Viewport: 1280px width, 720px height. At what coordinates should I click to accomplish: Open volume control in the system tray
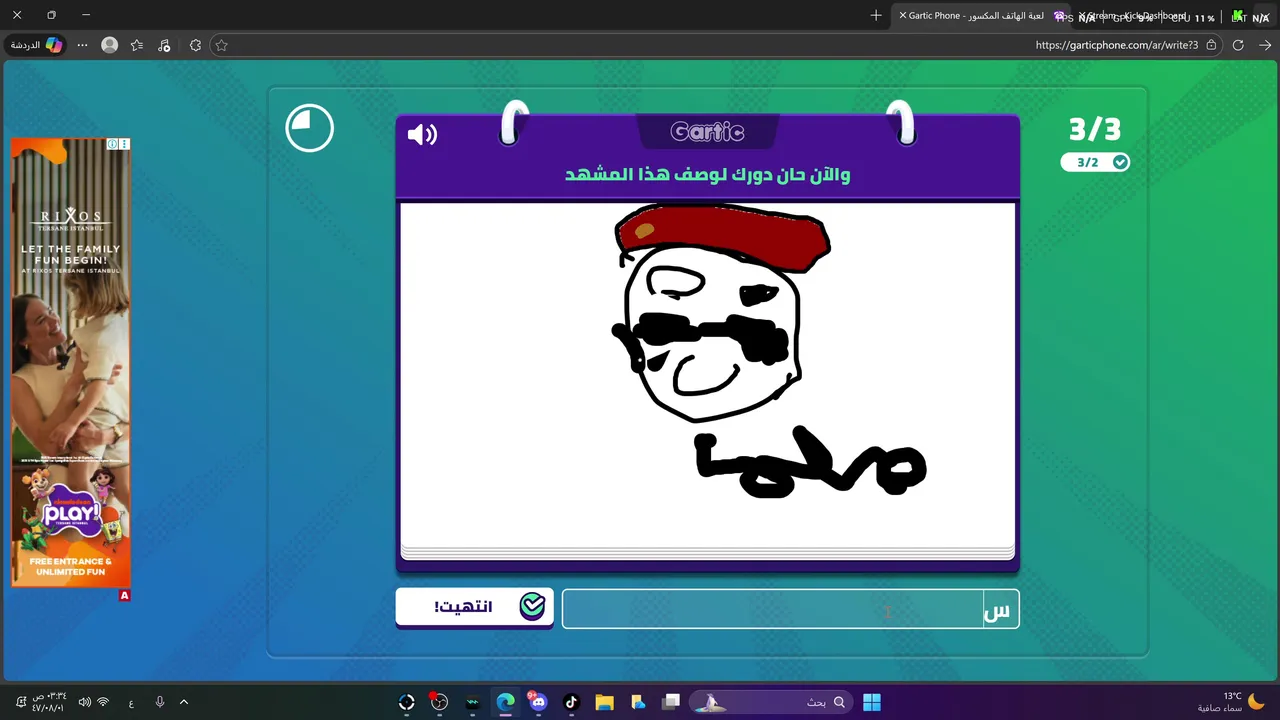[84, 702]
